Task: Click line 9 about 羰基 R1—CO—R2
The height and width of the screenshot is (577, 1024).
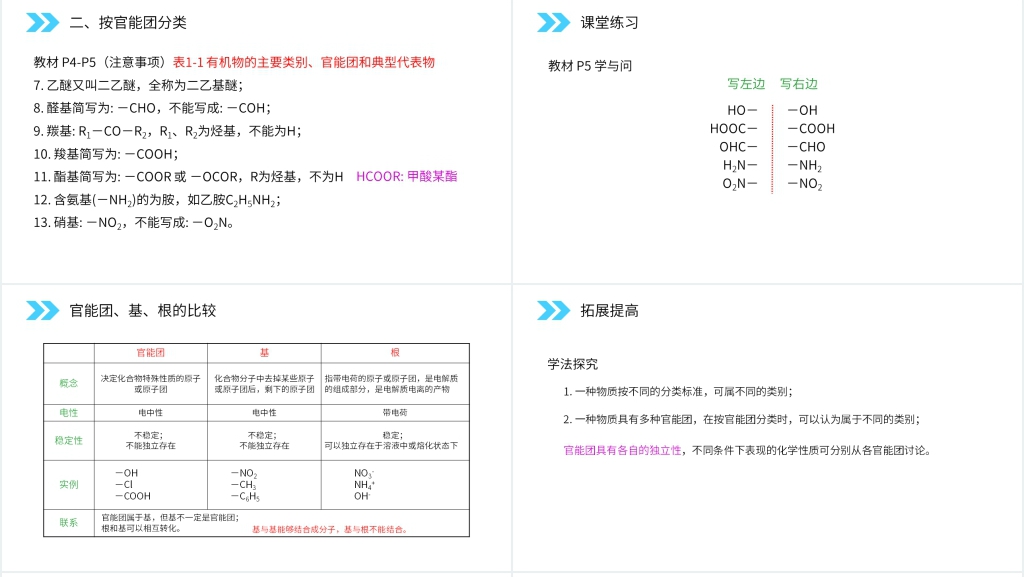Action: [x=167, y=131]
